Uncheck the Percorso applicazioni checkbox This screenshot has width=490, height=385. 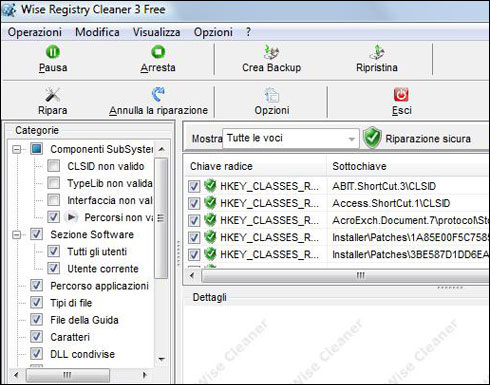[x=36, y=285]
